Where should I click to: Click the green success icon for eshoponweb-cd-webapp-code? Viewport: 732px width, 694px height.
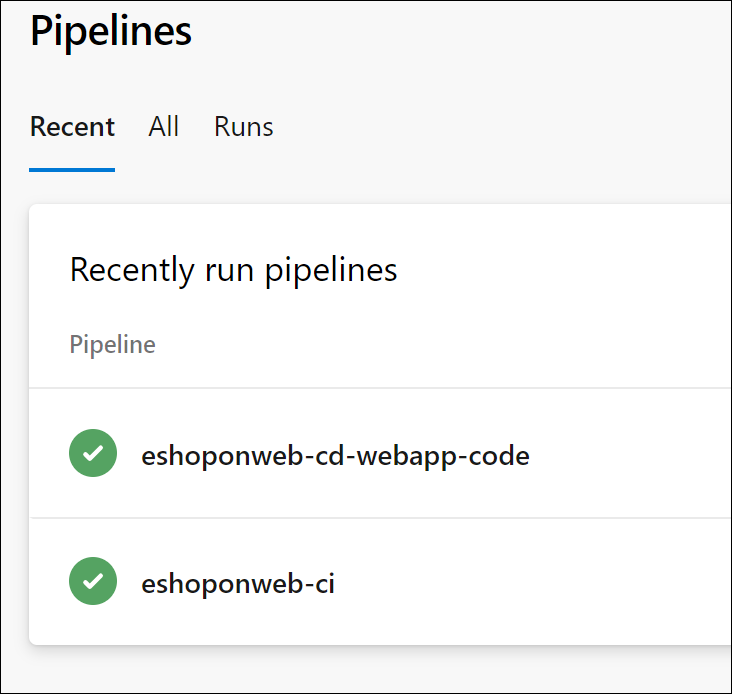tap(93, 454)
